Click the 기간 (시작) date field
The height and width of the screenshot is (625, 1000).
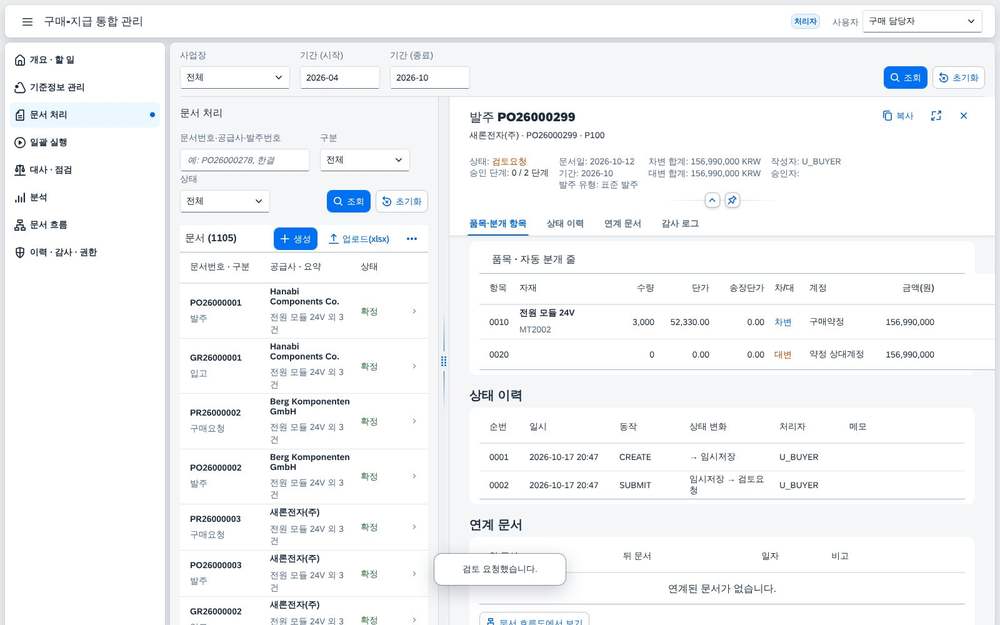click(x=340, y=78)
